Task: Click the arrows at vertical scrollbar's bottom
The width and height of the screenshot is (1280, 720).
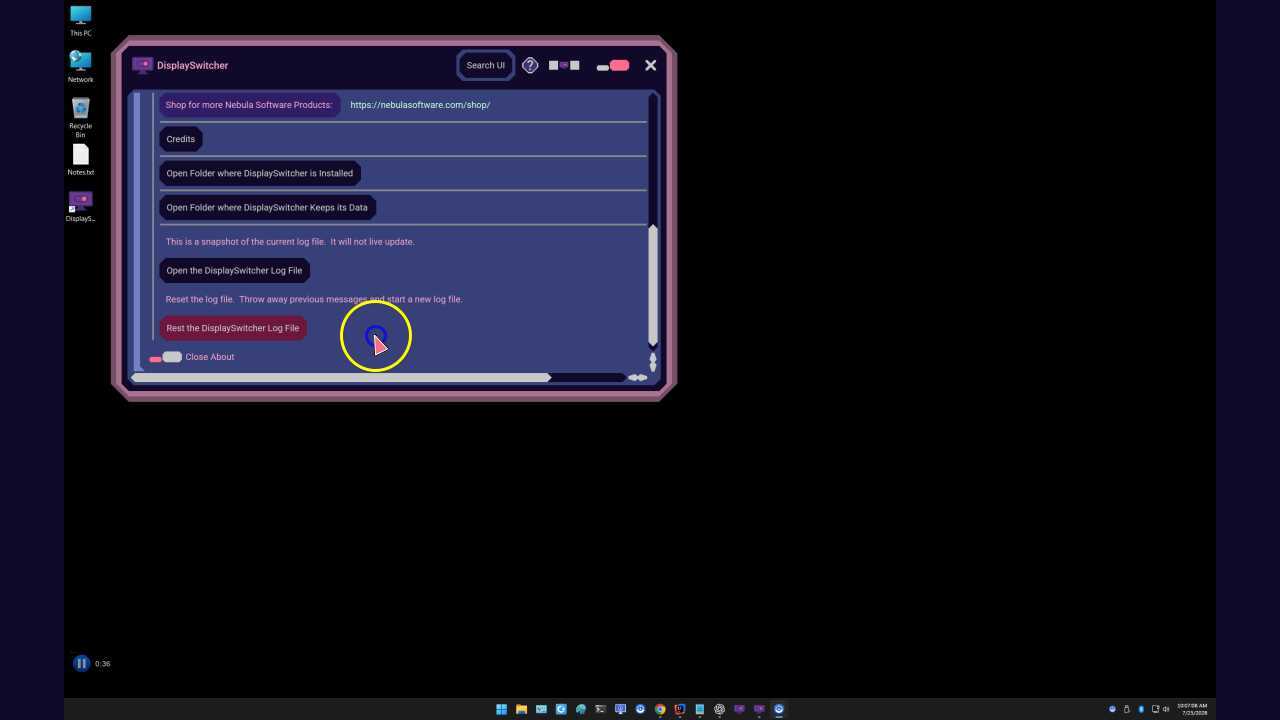Action: pyautogui.click(x=653, y=361)
